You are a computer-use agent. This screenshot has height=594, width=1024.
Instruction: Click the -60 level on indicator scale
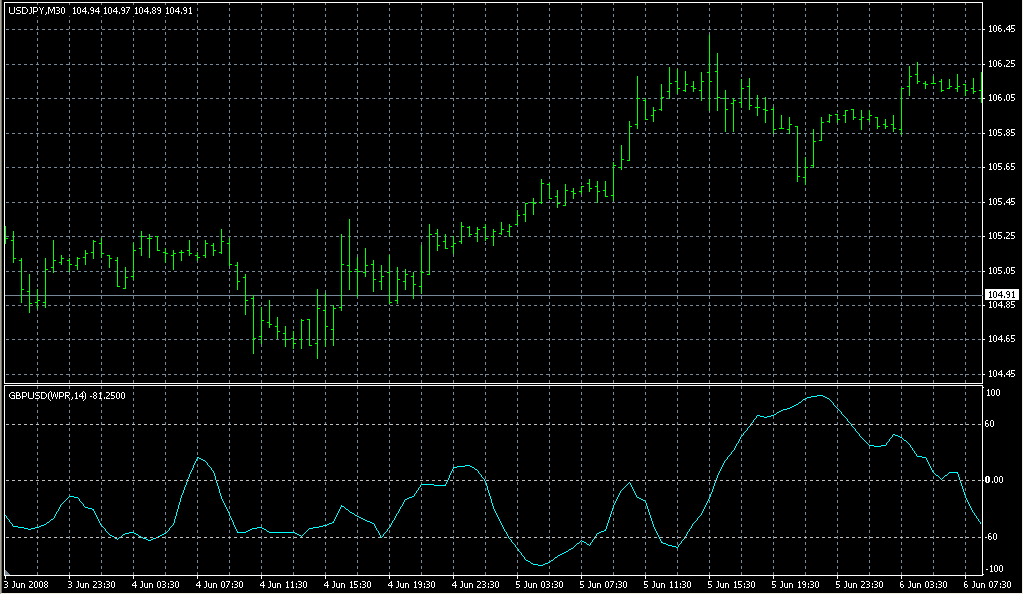(991, 537)
